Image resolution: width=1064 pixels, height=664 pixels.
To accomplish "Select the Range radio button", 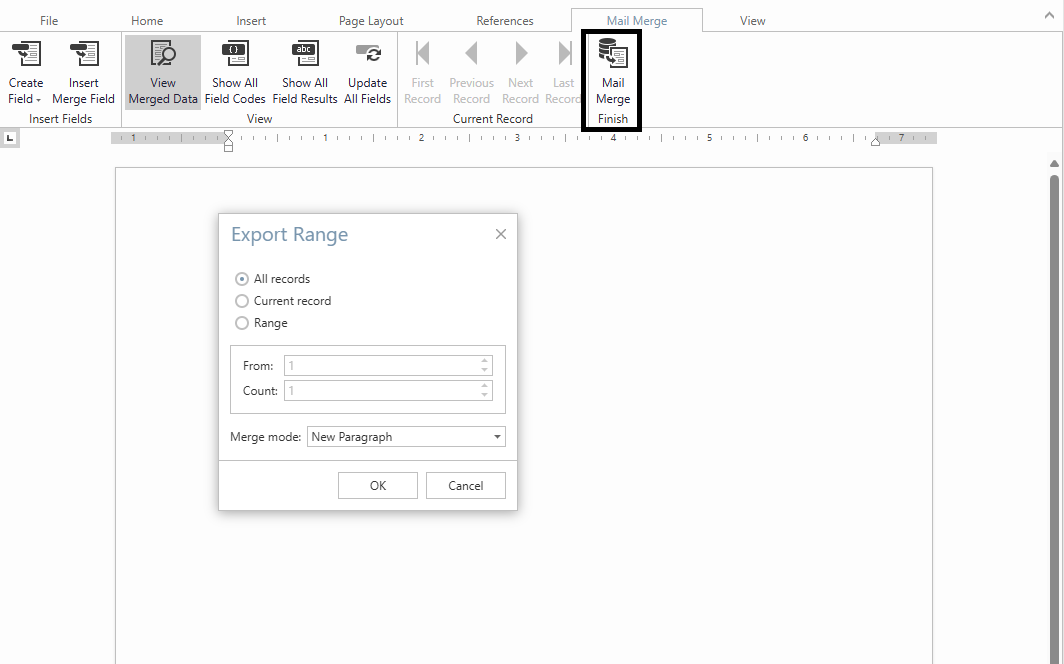I will (x=242, y=323).
